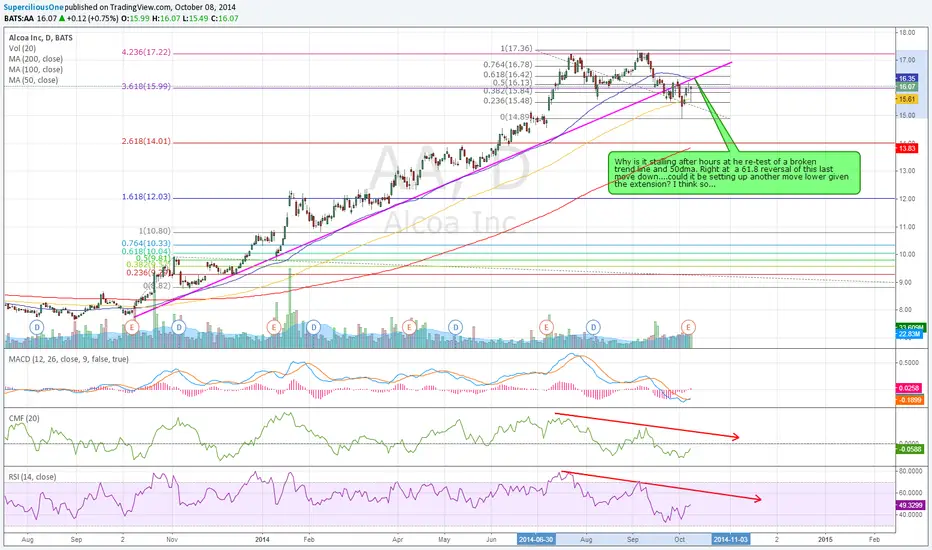Click the dividend D marker above the second Aug label
The width and height of the screenshot is (932, 550).
click(593, 327)
